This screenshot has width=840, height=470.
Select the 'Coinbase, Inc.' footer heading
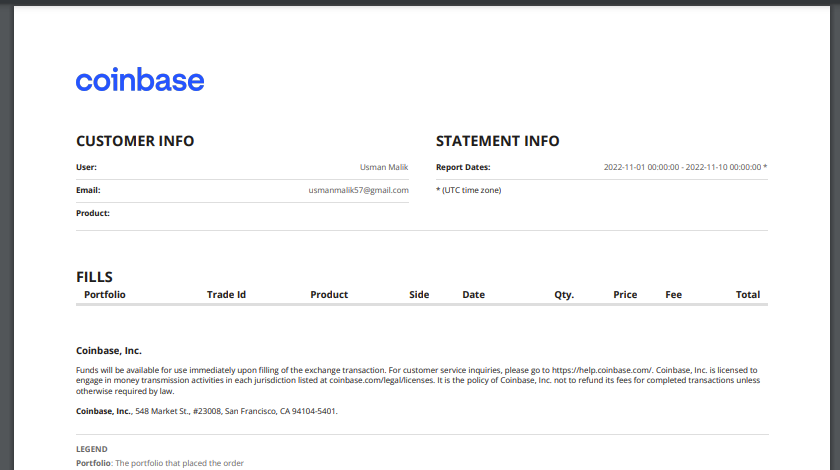click(109, 350)
